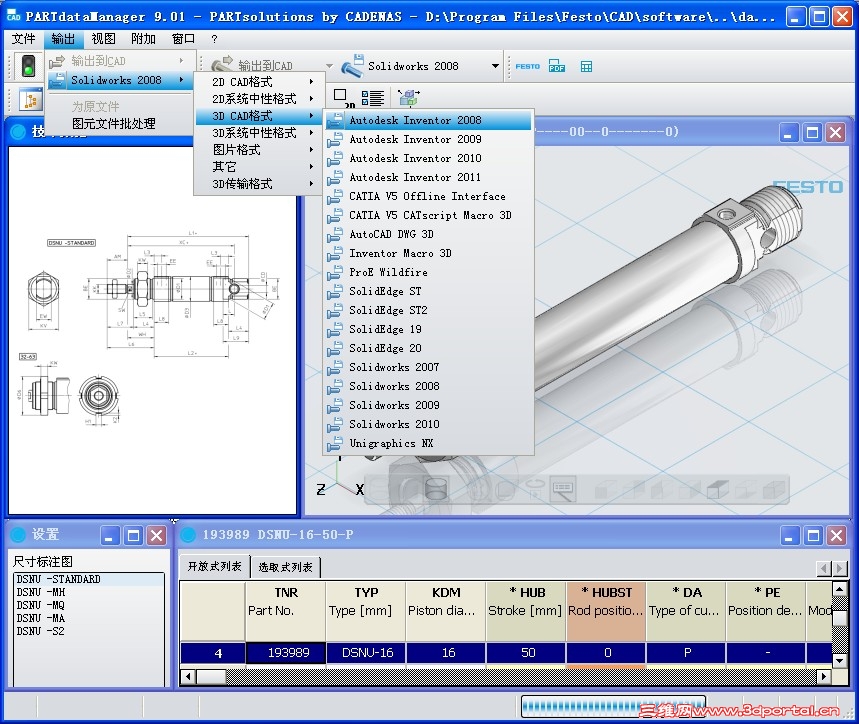
Task: Choose Autodesk Inventor 2009 format
Action: [x=428, y=139]
